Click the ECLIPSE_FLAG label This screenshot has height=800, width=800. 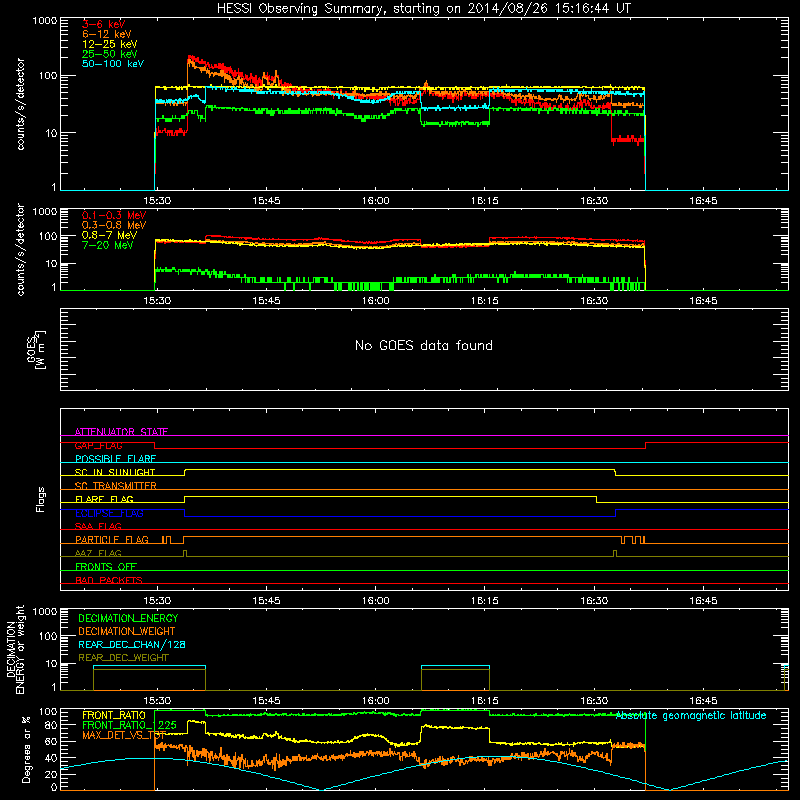pyautogui.click(x=109, y=513)
